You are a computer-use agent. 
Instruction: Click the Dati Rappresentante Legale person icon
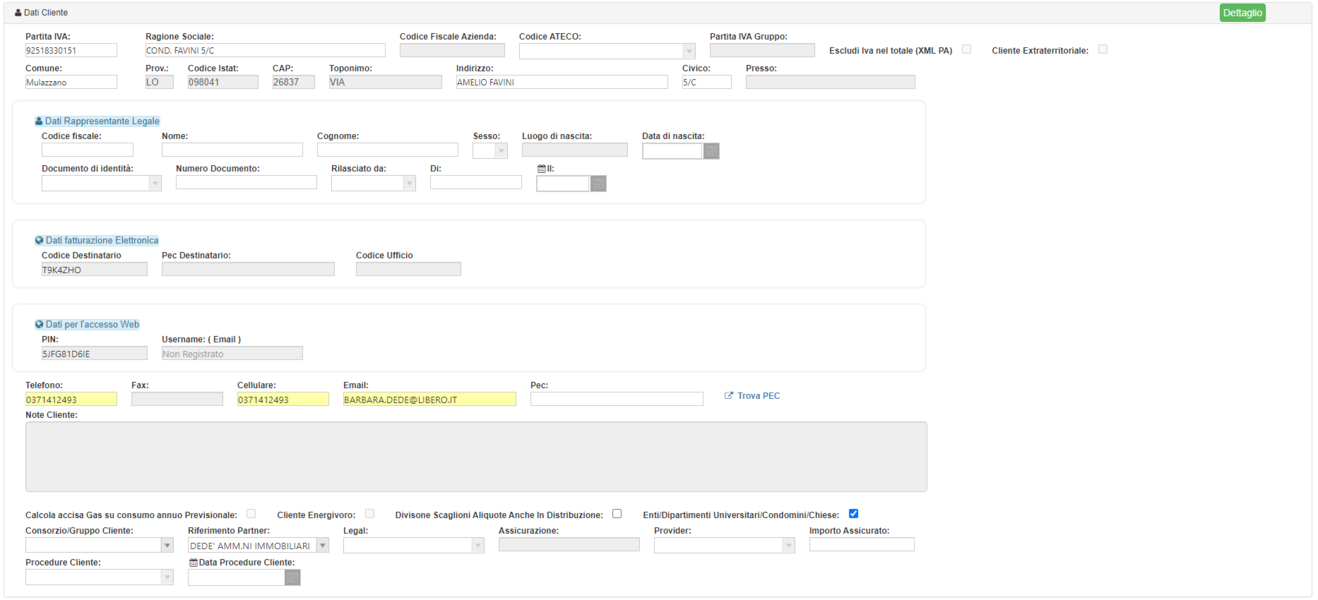(39, 121)
